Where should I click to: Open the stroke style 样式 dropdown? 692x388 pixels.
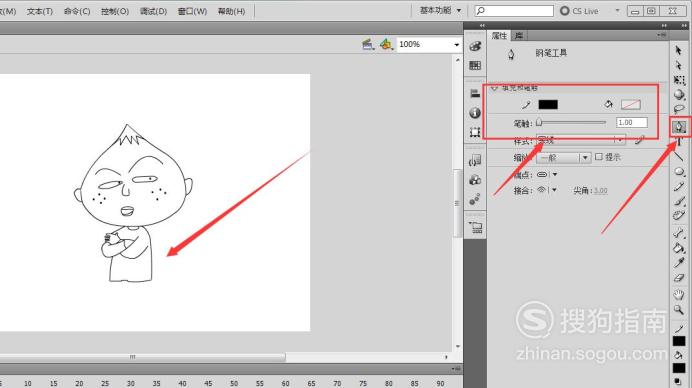click(x=581, y=140)
